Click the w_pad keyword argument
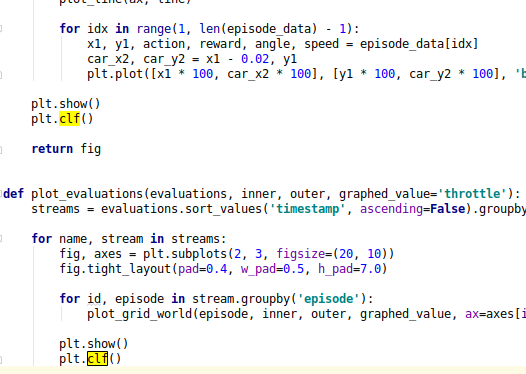The height and width of the screenshot is (374, 526). [258, 269]
